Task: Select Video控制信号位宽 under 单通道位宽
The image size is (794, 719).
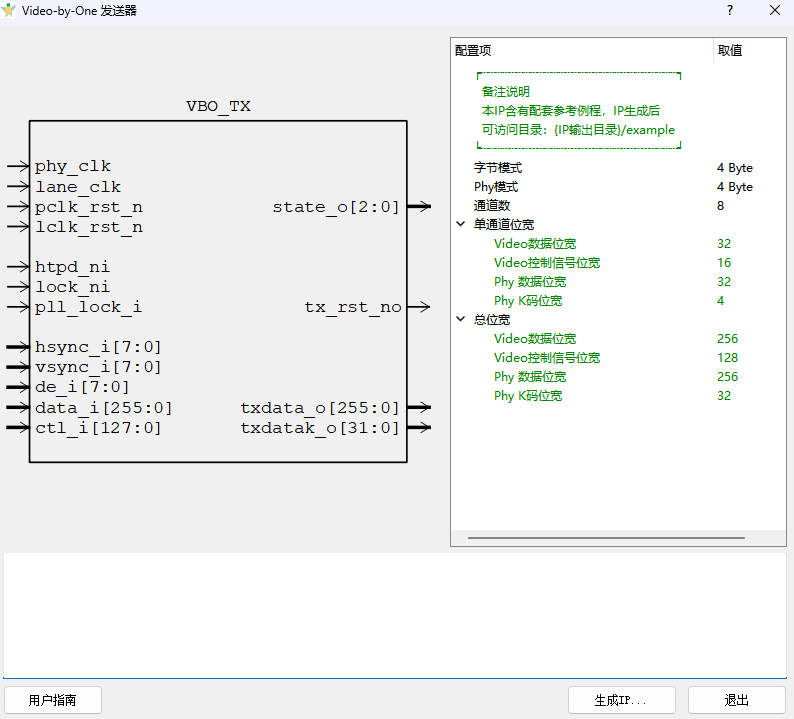Action: pos(547,263)
